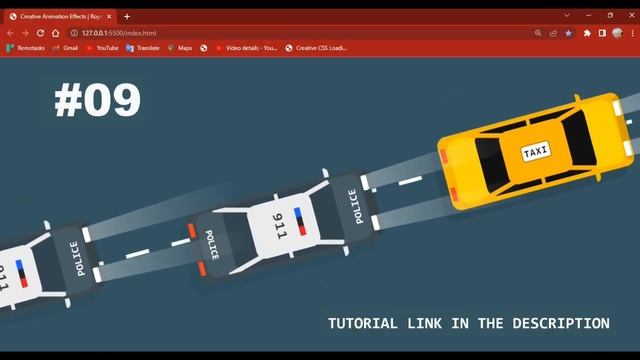The image size is (640, 360).
Task: Go forward to the next page
Action: (x=25, y=33)
